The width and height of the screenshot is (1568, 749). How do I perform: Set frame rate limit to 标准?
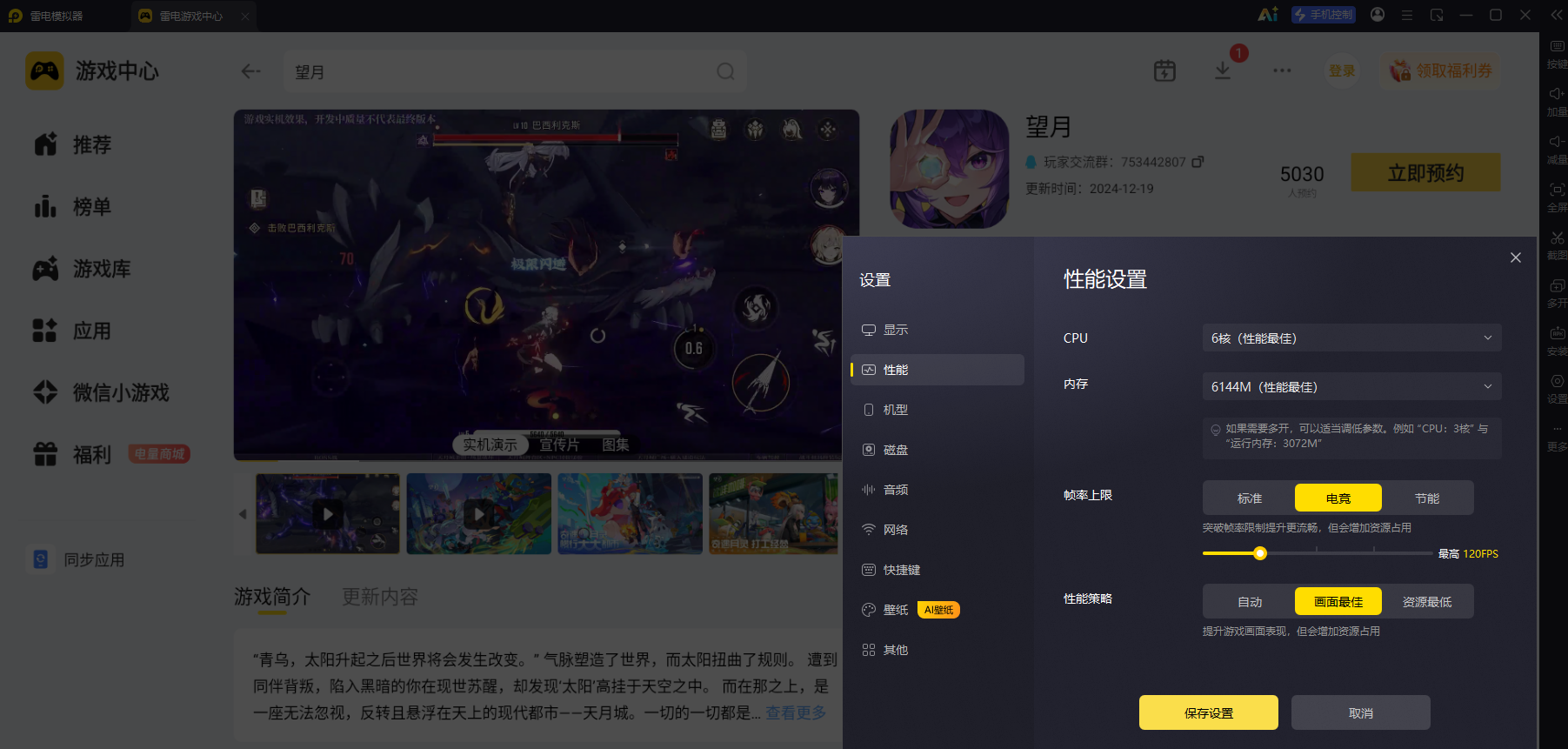pyautogui.click(x=1250, y=498)
